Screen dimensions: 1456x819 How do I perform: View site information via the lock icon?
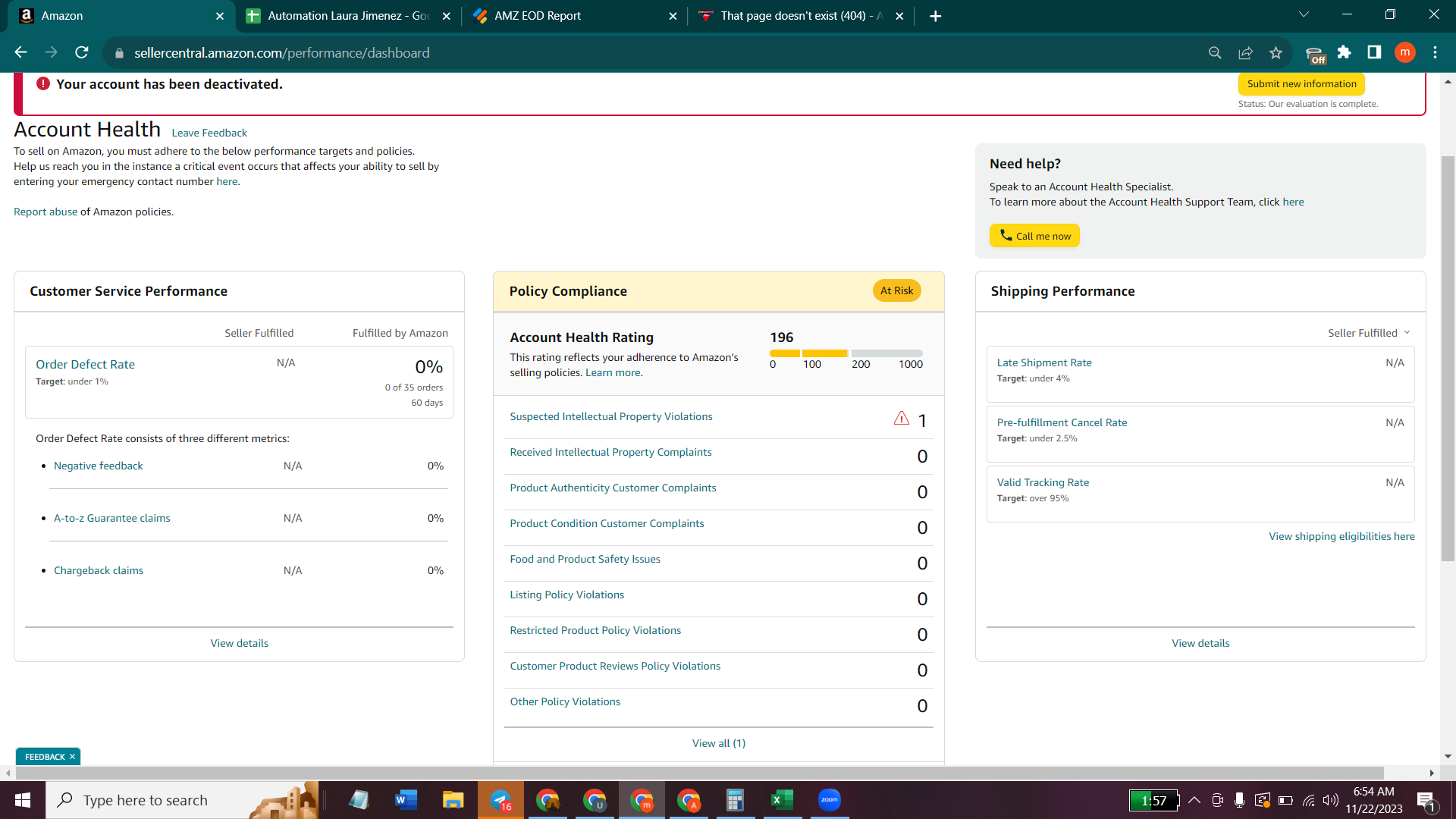(119, 53)
